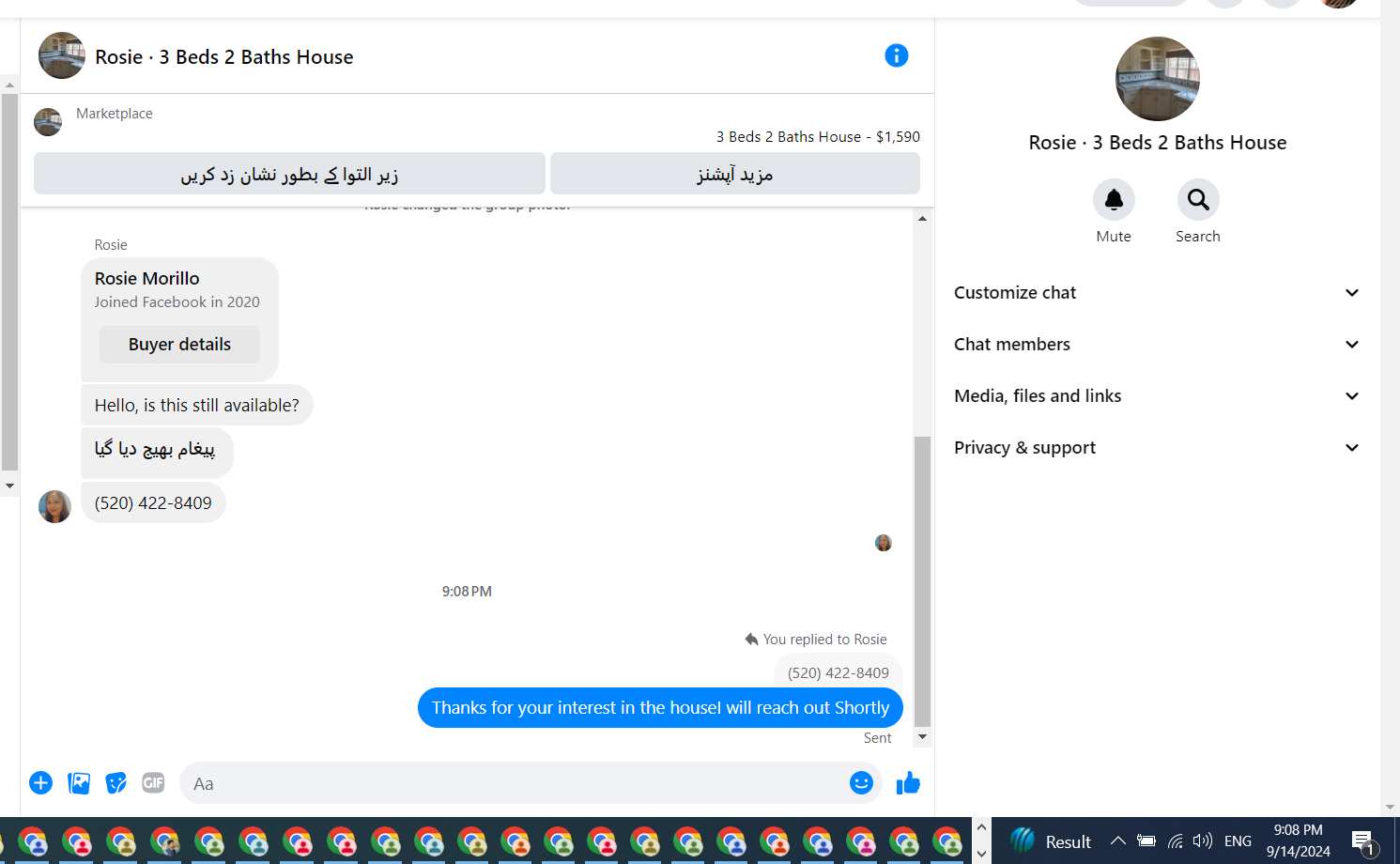The image size is (1400, 864).
Task: Click the مزید آپشنز button
Action: [x=735, y=174]
